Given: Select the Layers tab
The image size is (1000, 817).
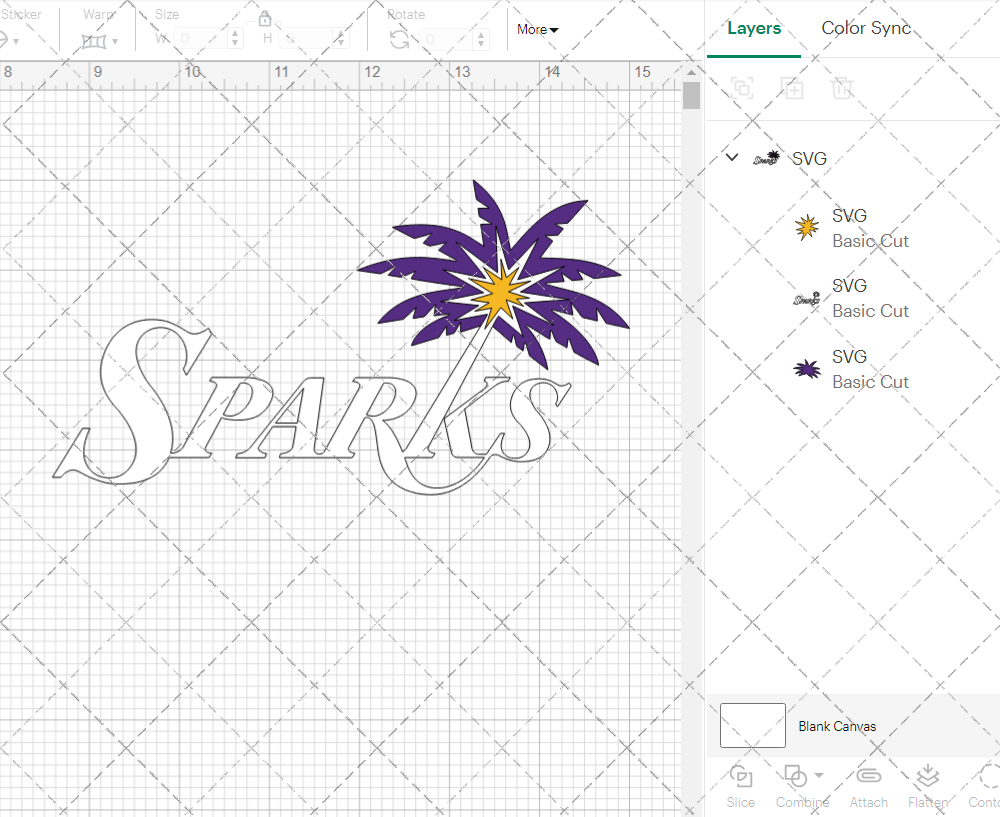Looking at the screenshot, I should coord(754,28).
